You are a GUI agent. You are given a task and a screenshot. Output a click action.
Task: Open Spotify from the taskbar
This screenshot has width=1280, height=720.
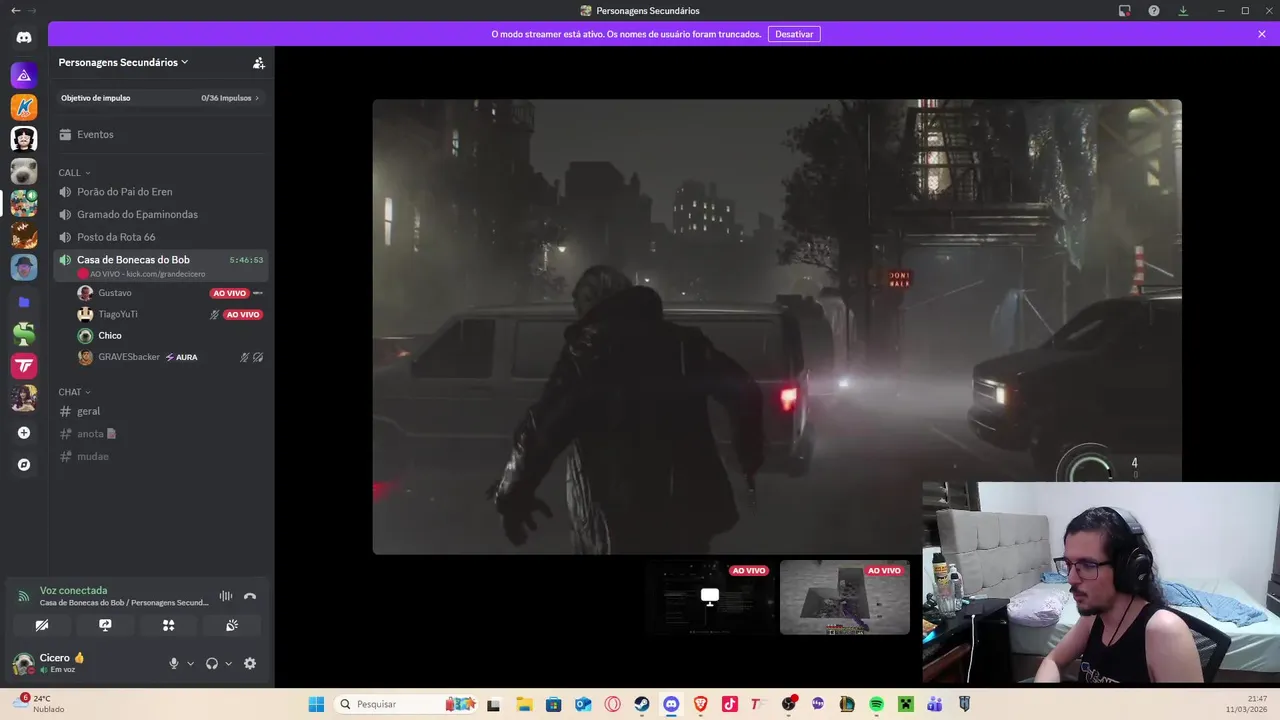coord(876,704)
